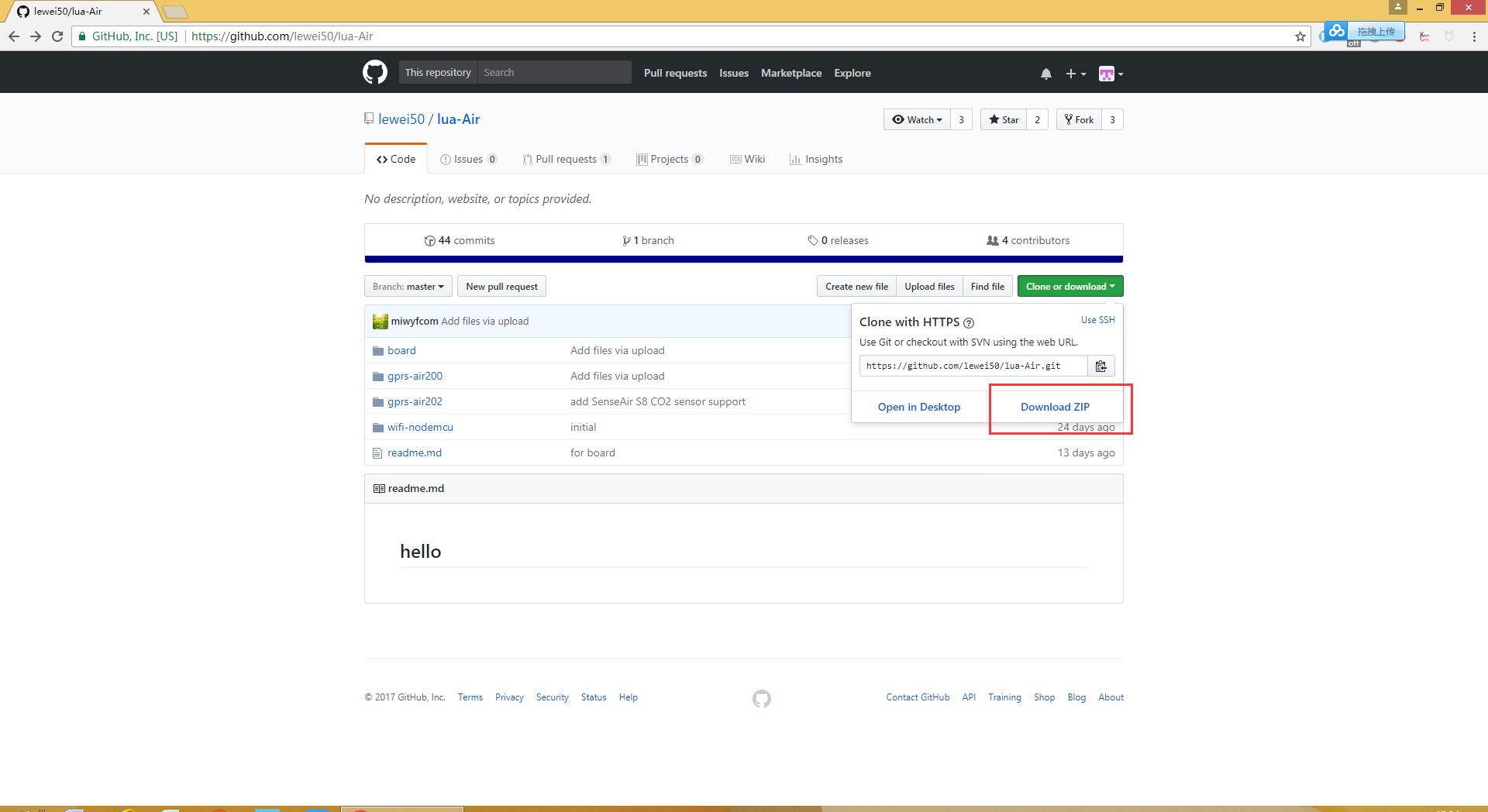Click Pull requests in top navigation

pyautogui.click(x=675, y=73)
